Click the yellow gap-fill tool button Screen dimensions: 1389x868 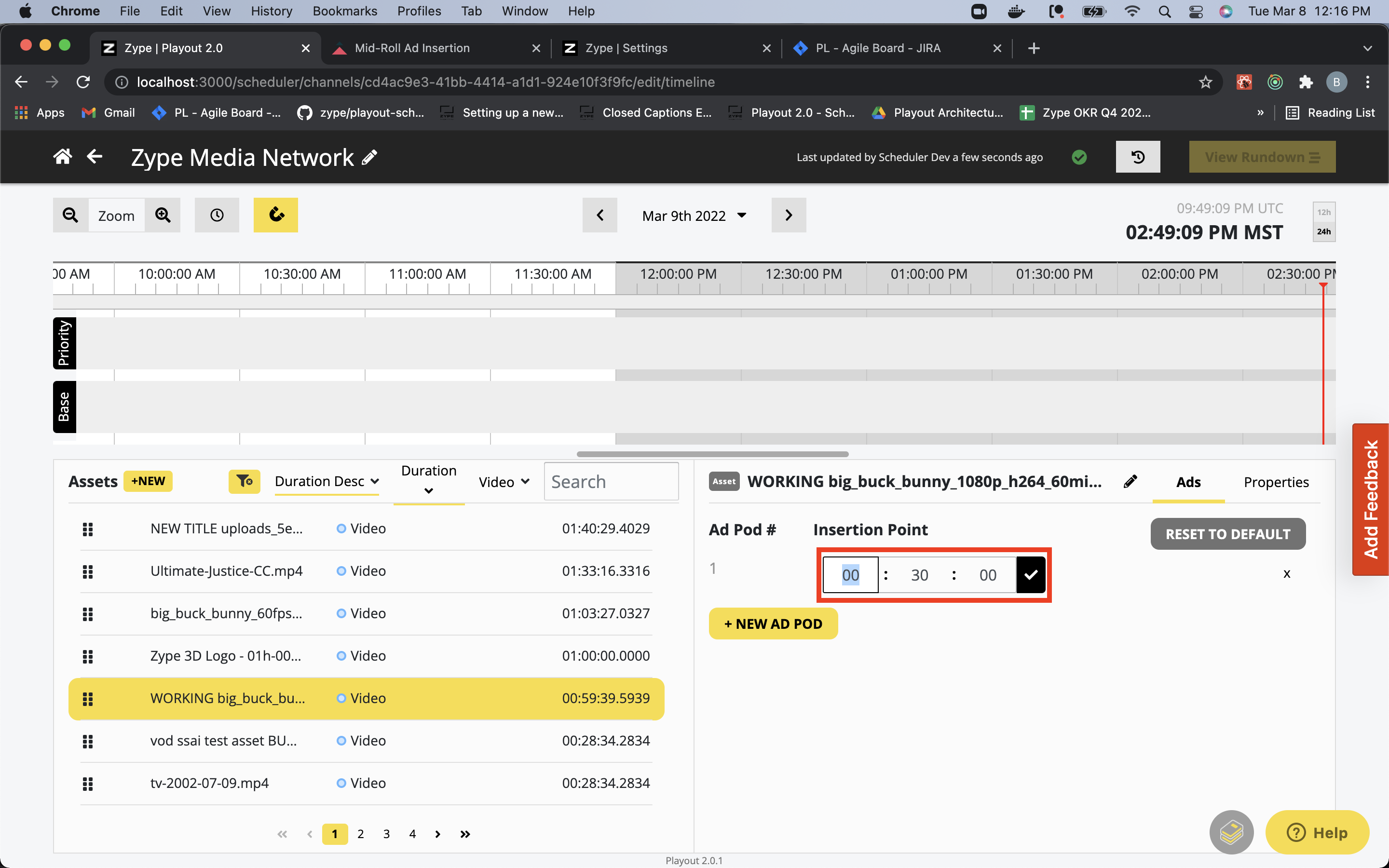276,215
